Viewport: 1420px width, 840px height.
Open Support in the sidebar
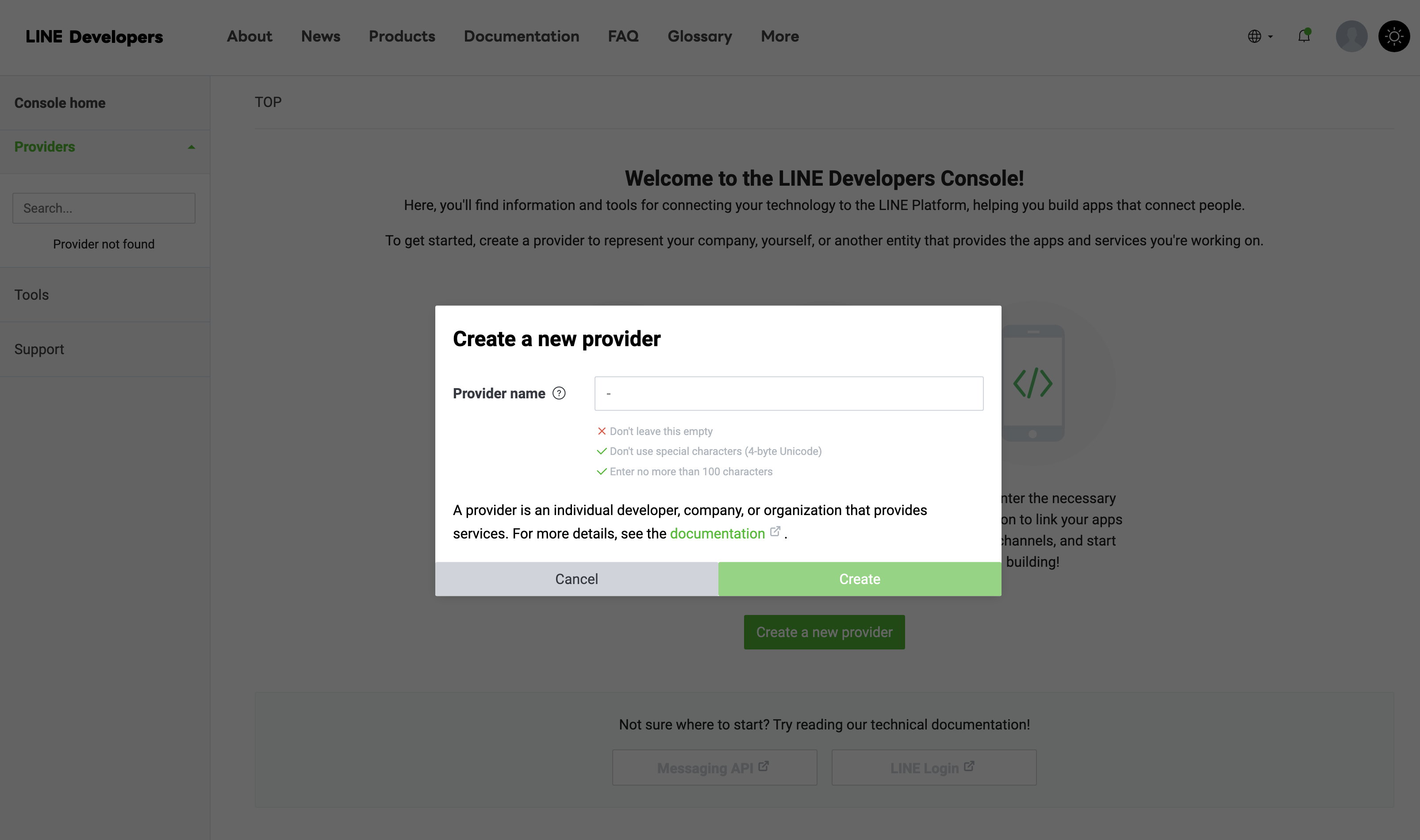105,349
